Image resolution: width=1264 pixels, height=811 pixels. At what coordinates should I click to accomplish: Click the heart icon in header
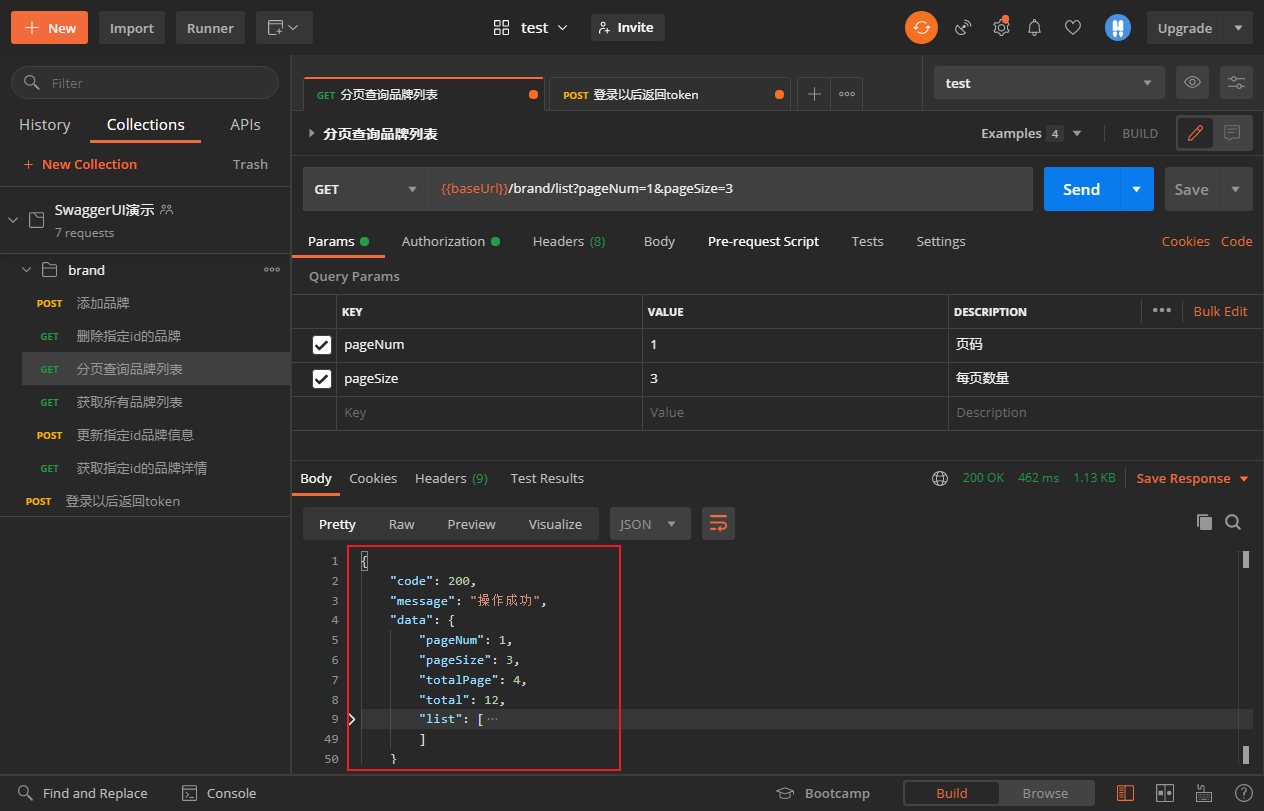(1073, 28)
